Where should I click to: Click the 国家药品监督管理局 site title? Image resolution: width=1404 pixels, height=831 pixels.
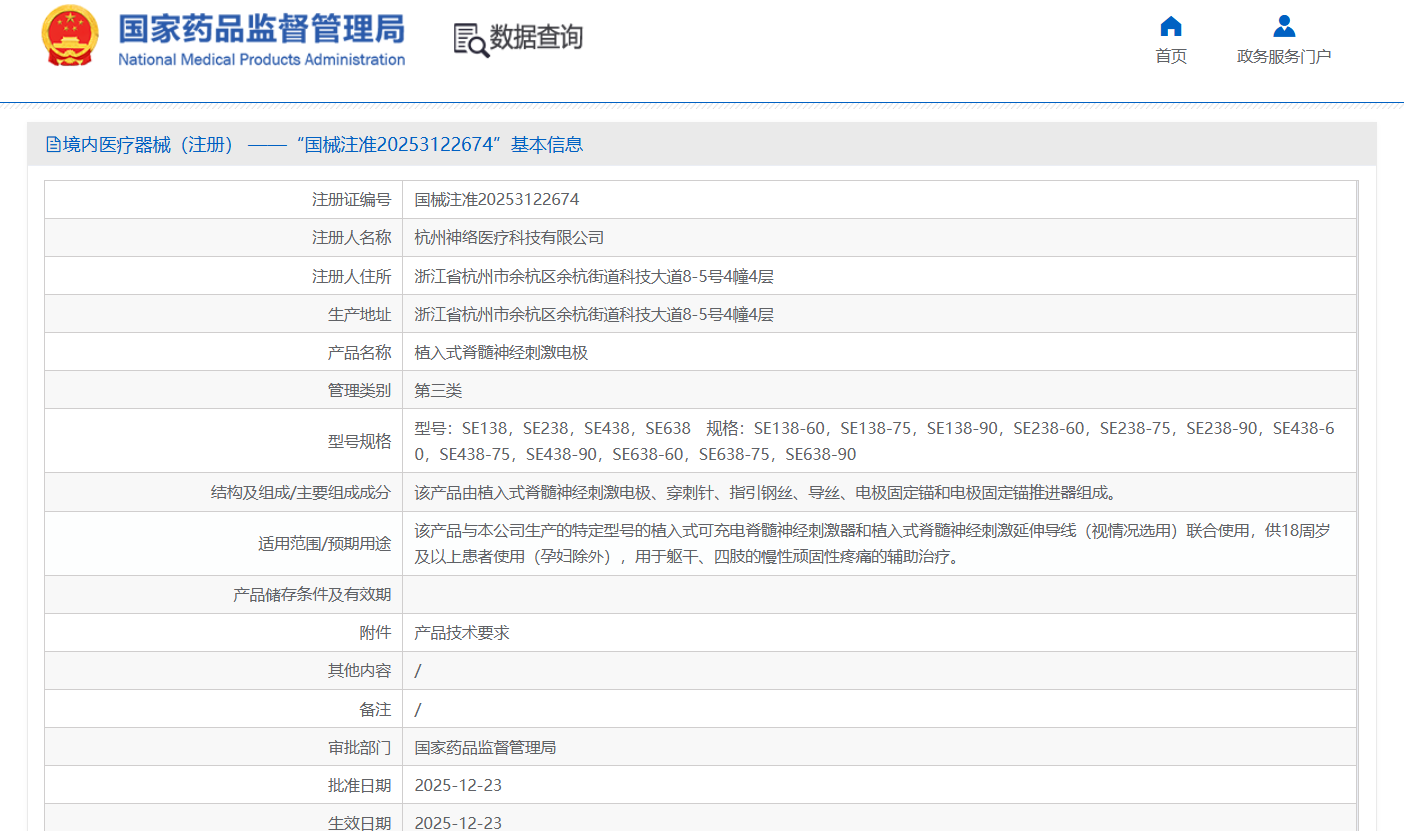point(261,28)
